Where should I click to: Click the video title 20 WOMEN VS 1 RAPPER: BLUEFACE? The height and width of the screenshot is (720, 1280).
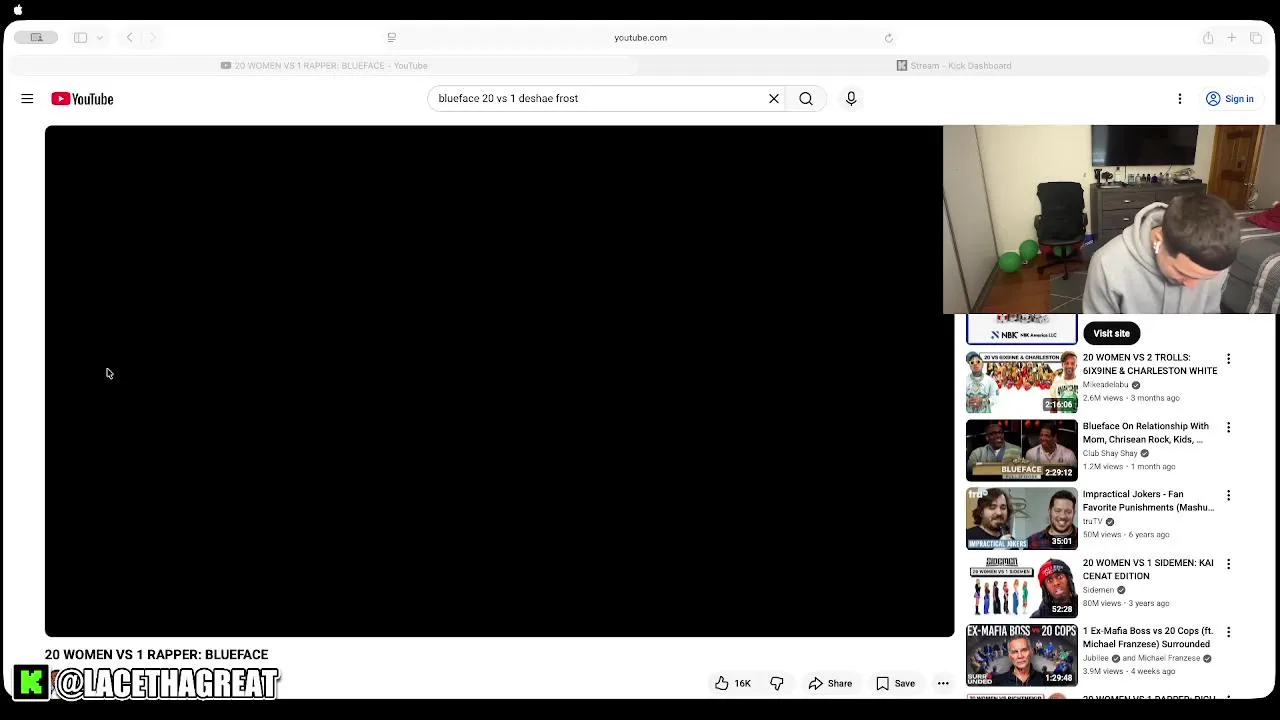point(156,655)
